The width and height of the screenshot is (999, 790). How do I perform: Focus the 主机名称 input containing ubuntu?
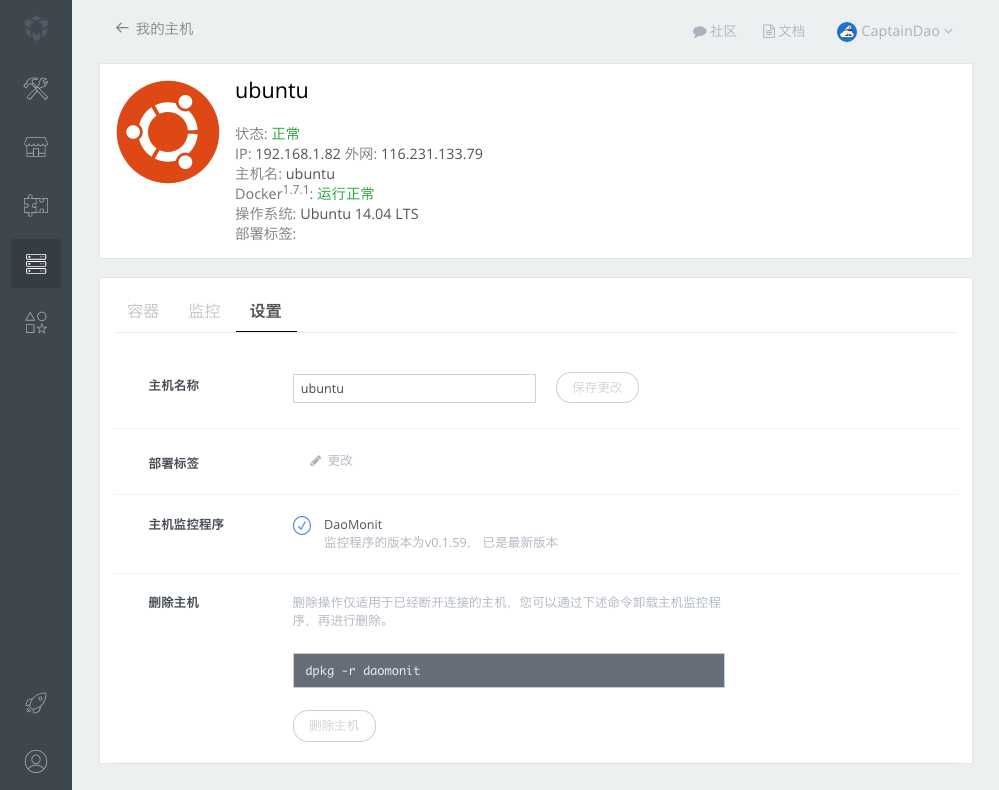pos(414,389)
